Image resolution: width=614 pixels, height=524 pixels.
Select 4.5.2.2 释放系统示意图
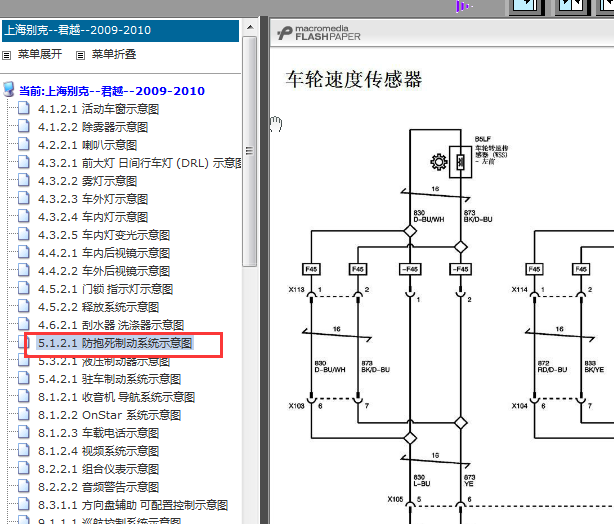click(98, 307)
